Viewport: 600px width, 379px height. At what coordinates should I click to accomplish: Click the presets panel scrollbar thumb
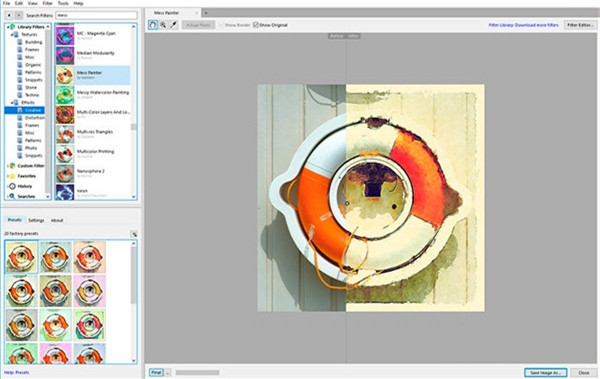coord(134,276)
